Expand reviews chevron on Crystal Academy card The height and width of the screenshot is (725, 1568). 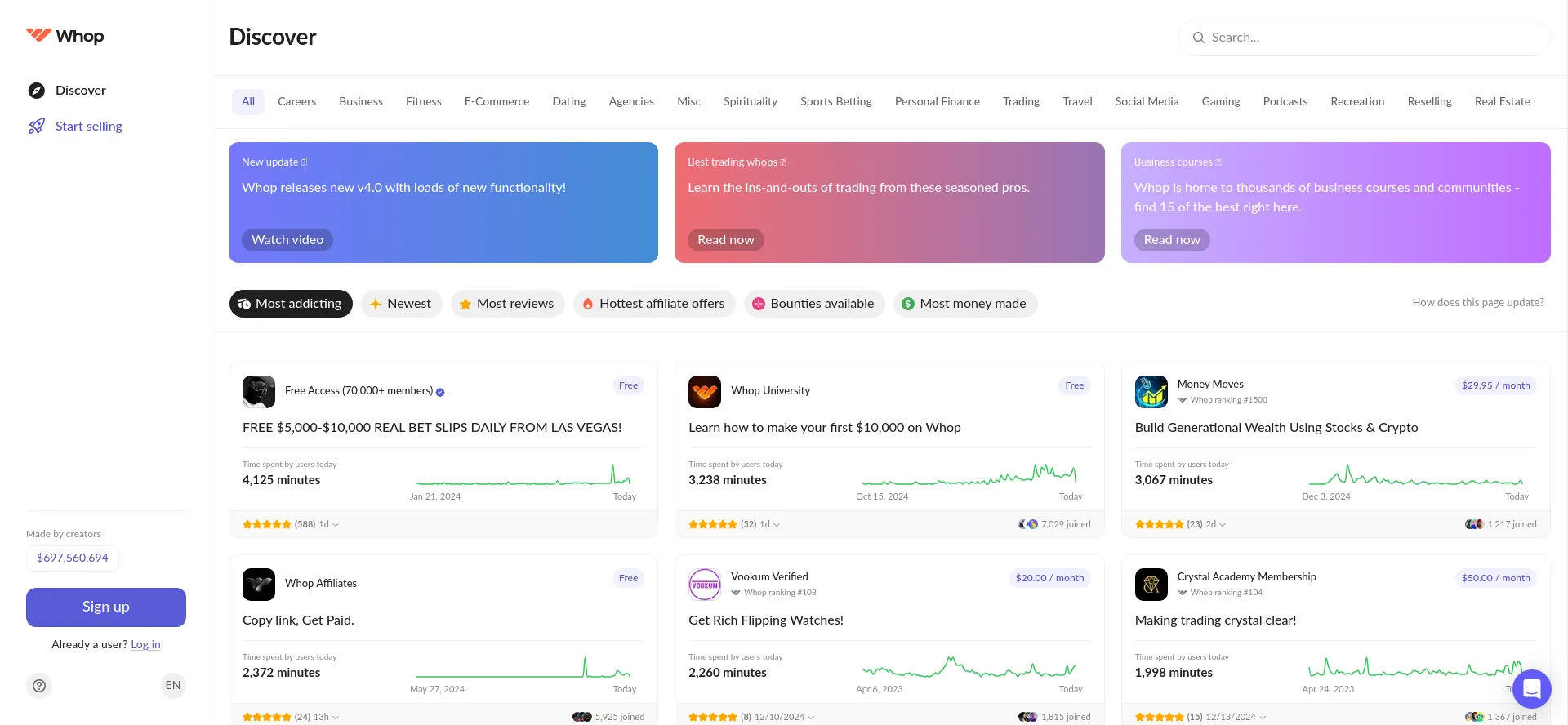1263,718
